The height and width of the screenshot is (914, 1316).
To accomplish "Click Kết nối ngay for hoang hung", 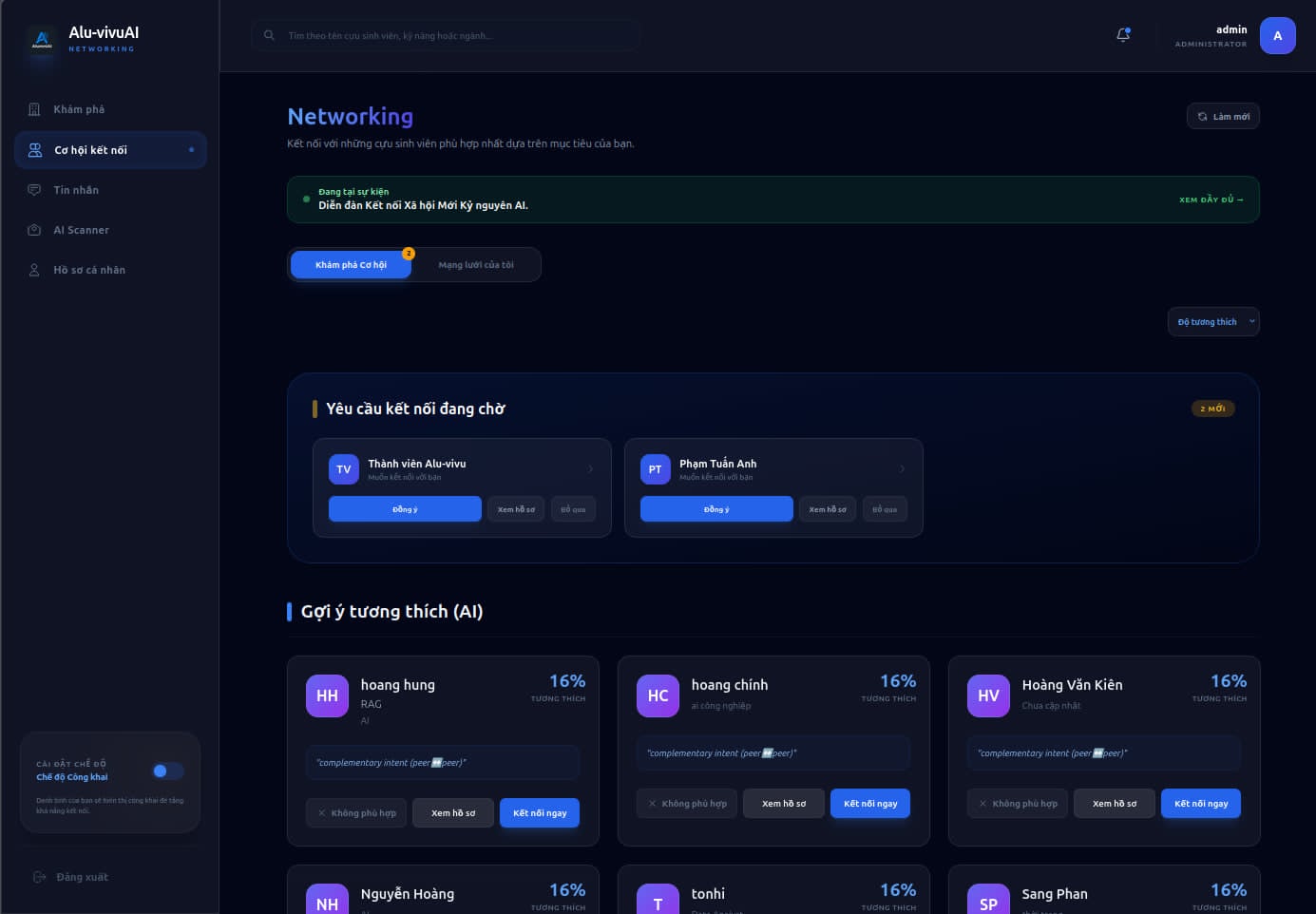I will pos(540,813).
